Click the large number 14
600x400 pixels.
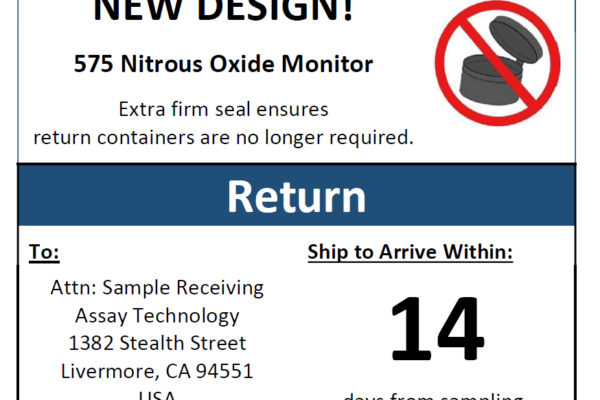[x=438, y=328]
